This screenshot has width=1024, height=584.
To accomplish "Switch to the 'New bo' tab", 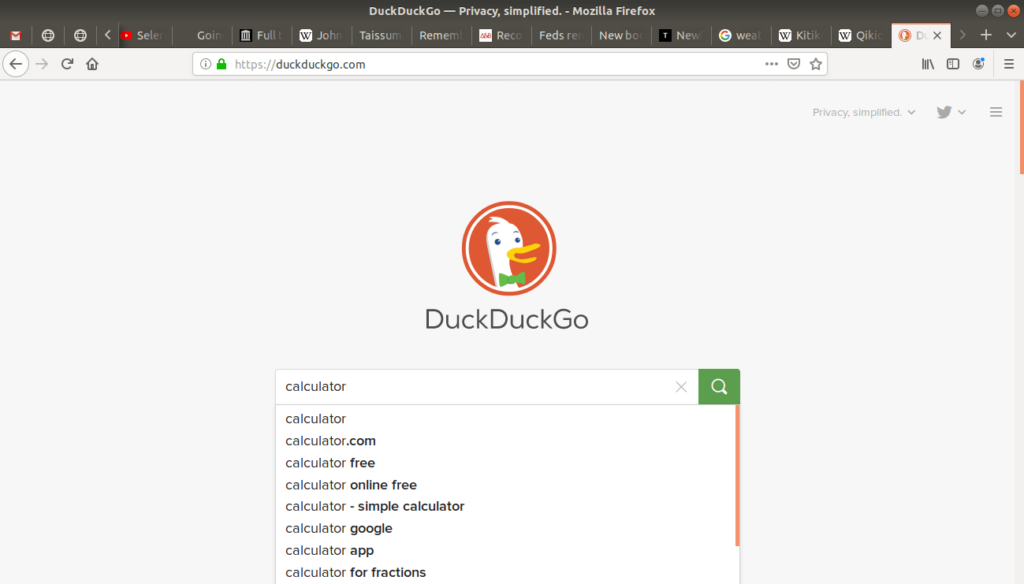I will pyautogui.click(x=621, y=35).
